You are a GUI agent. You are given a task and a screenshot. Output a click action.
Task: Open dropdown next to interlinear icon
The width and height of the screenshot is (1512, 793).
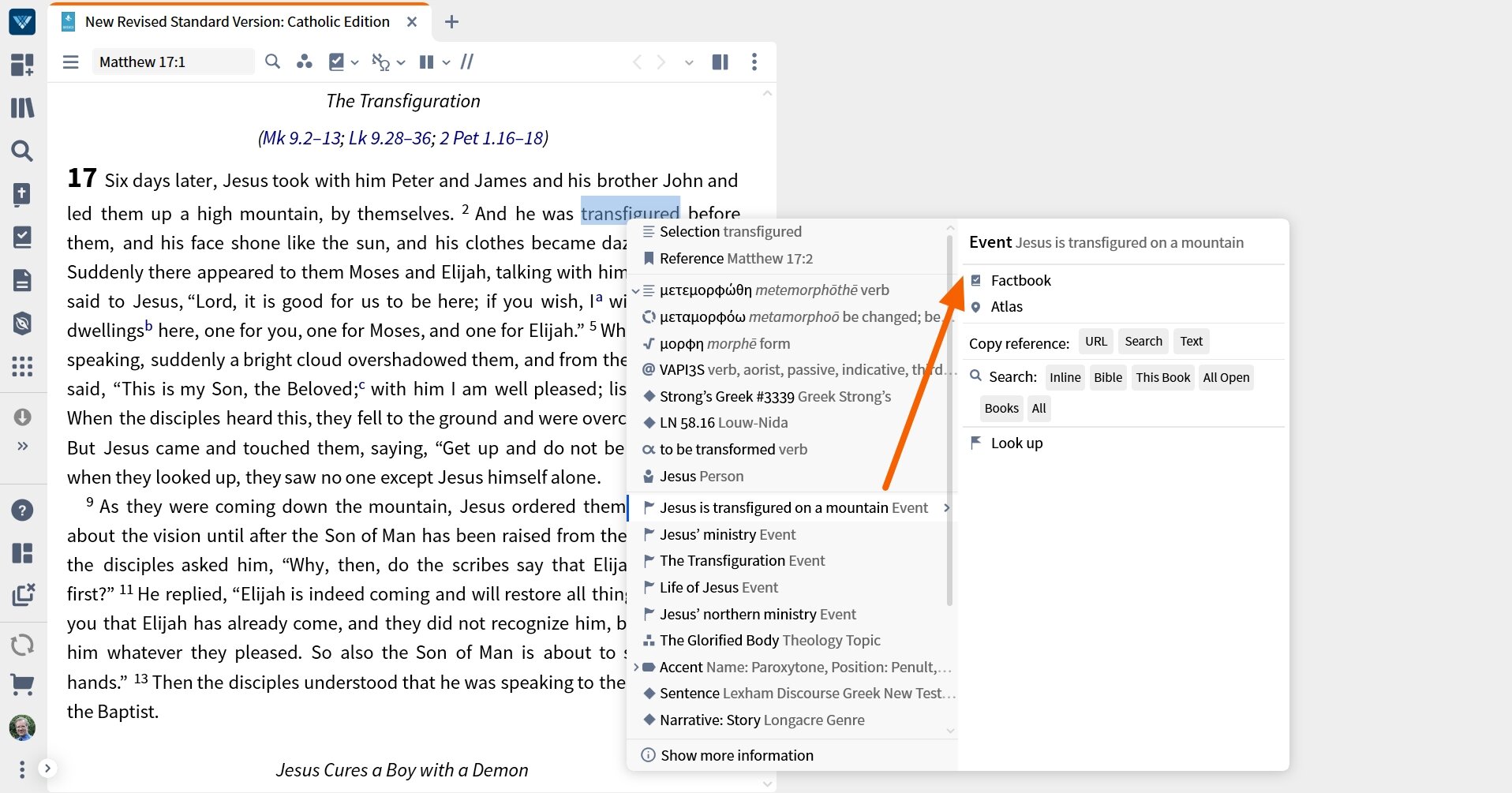(401, 62)
